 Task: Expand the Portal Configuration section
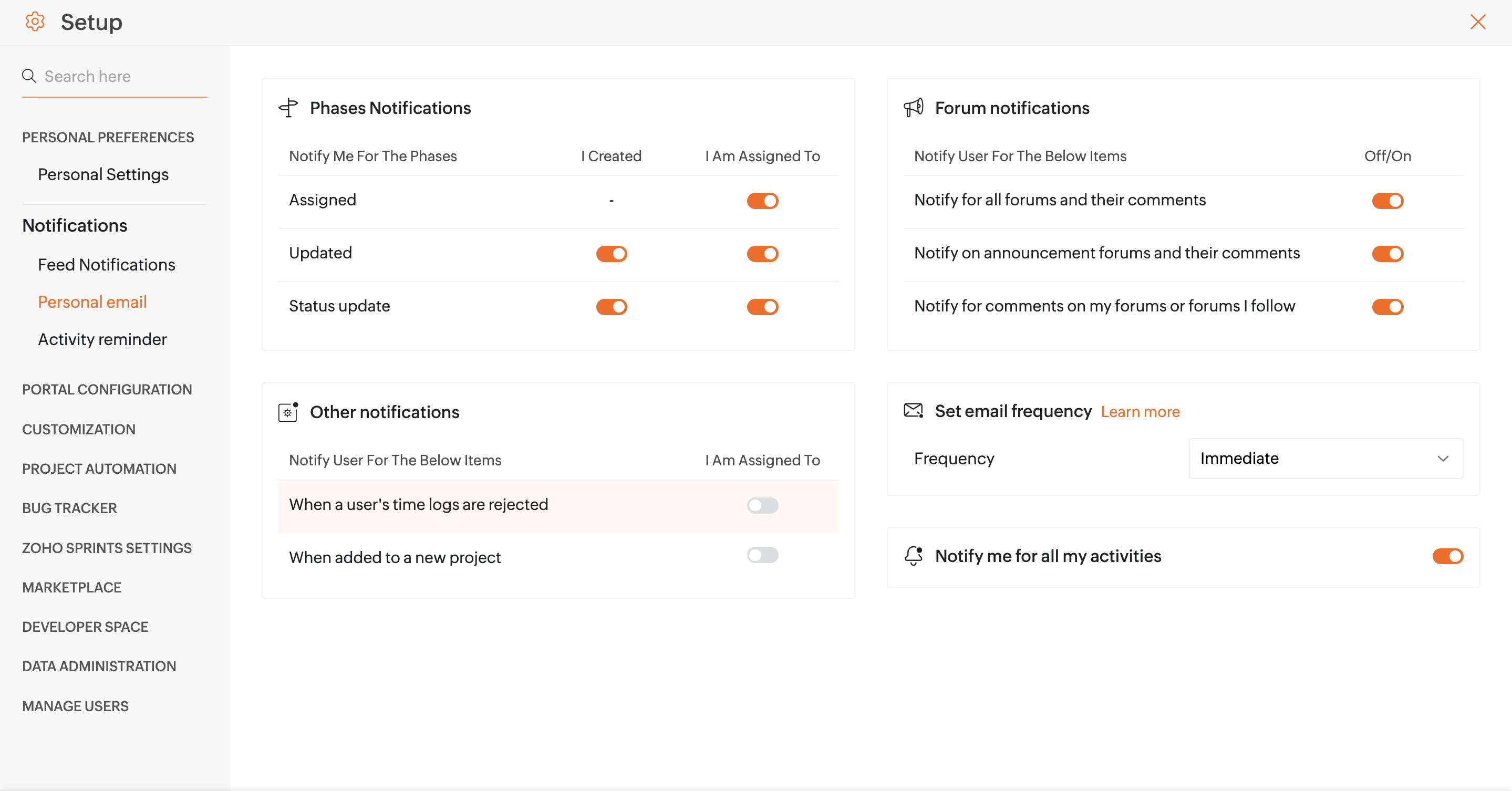(107, 390)
